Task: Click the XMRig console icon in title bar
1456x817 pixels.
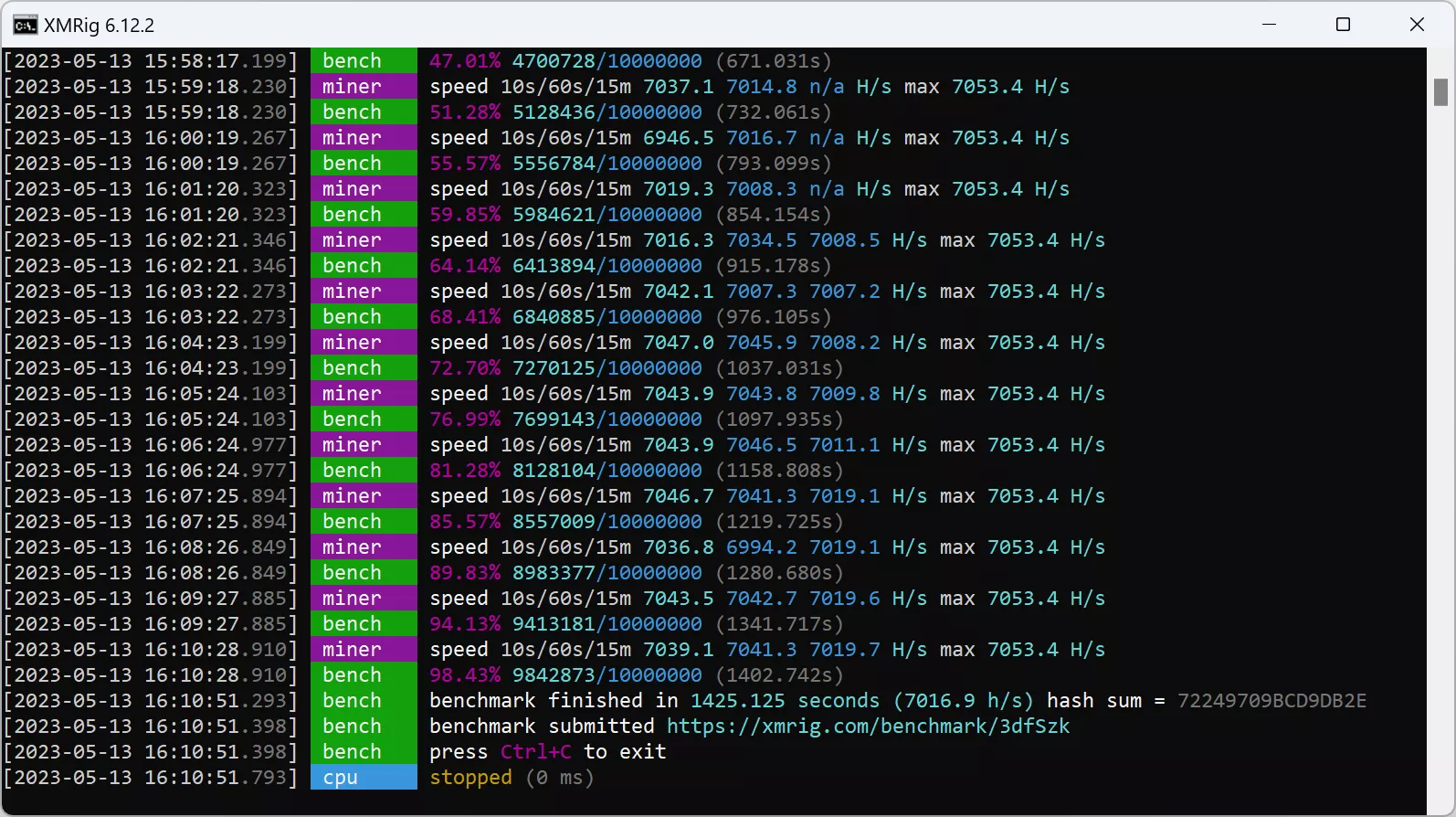Action: (25, 25)
